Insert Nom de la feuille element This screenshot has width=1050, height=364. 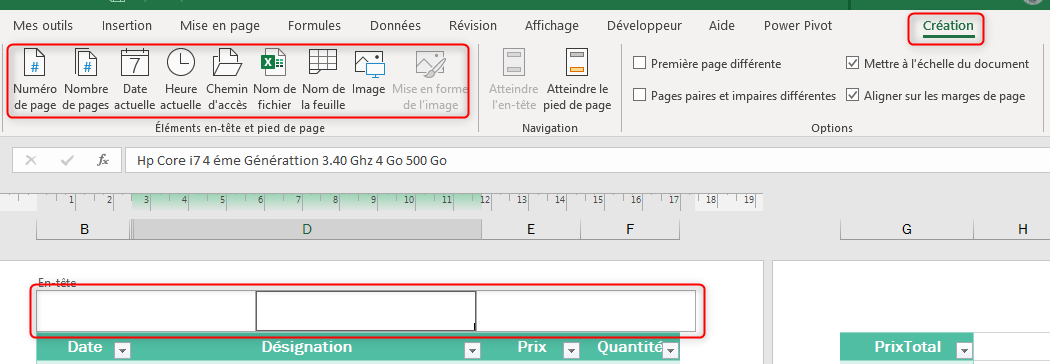coord(323,80)
